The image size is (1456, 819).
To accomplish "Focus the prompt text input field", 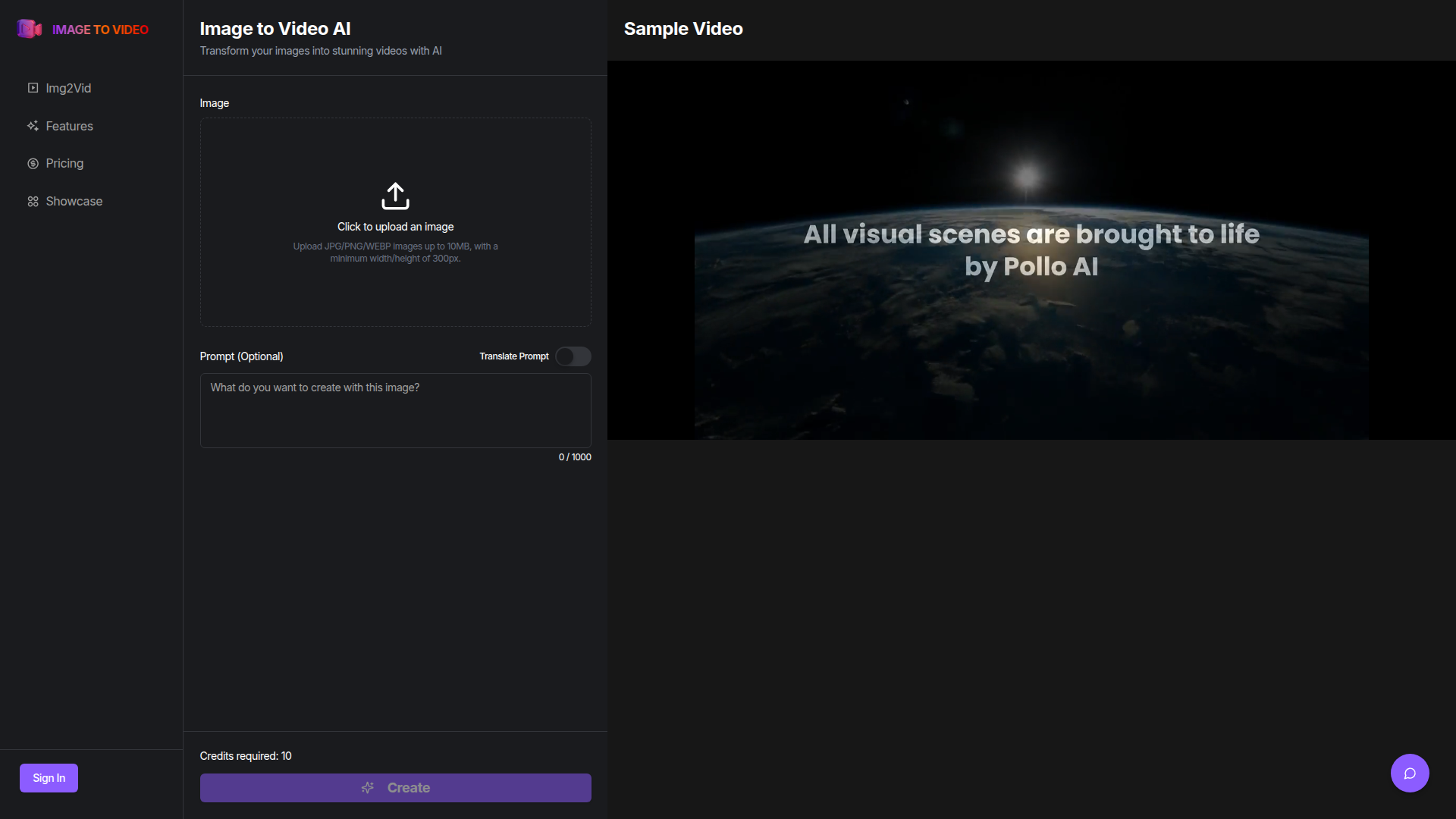I will [x=395, y=410].
